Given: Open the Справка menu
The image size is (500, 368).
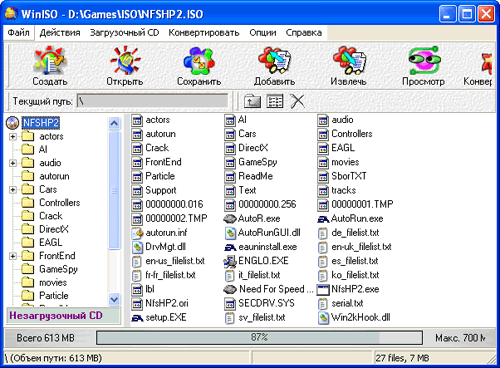Looking at the screenshot, I should coord(304,33).
